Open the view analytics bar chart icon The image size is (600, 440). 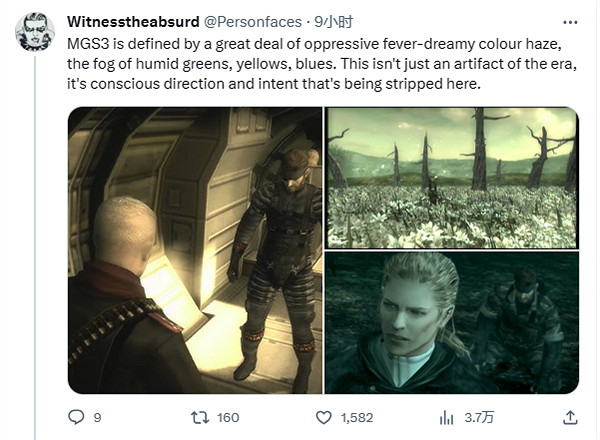pyautogui.click(x=447, y=417)
